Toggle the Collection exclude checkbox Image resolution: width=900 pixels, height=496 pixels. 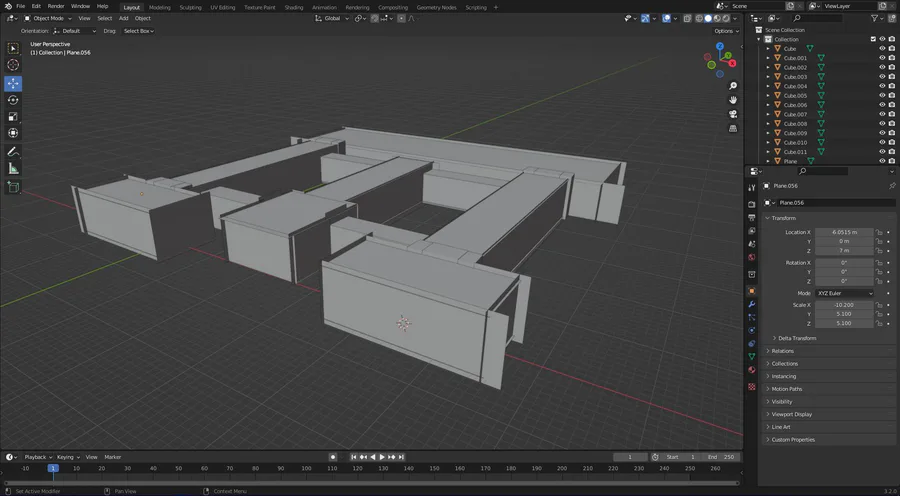coord(873,39)
